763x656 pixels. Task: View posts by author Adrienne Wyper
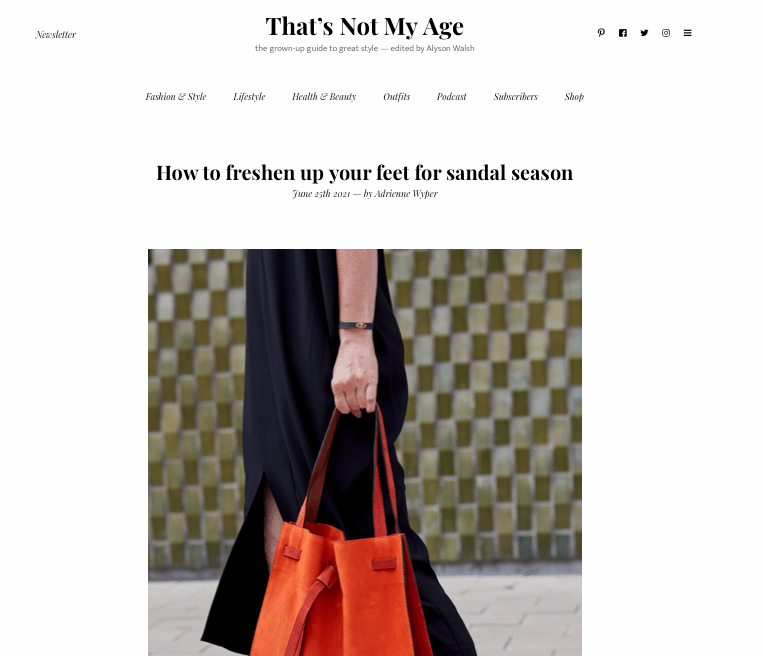pyautogui.click(x=406, y=193)
